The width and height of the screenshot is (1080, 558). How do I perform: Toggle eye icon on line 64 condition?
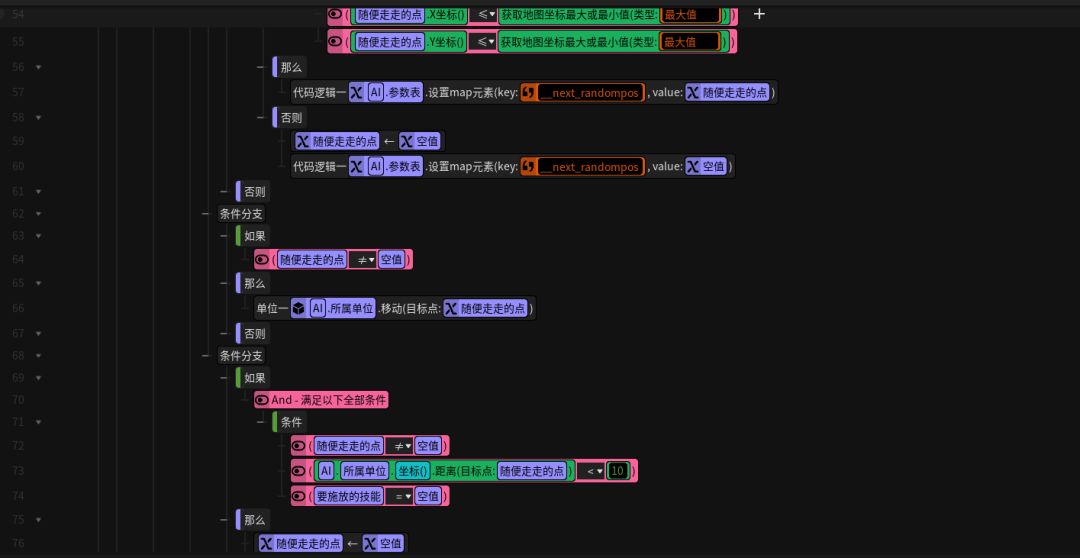tap(262, 260)
